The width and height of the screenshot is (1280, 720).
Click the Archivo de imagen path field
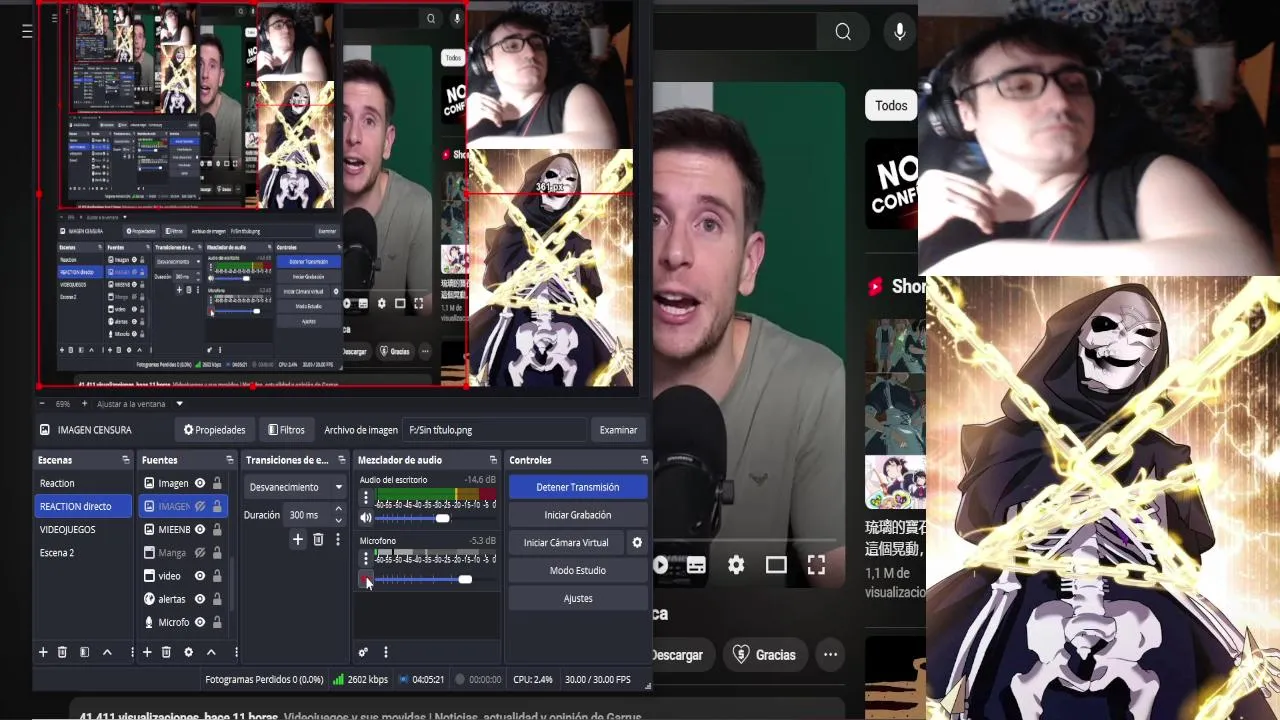click(494, 430)
